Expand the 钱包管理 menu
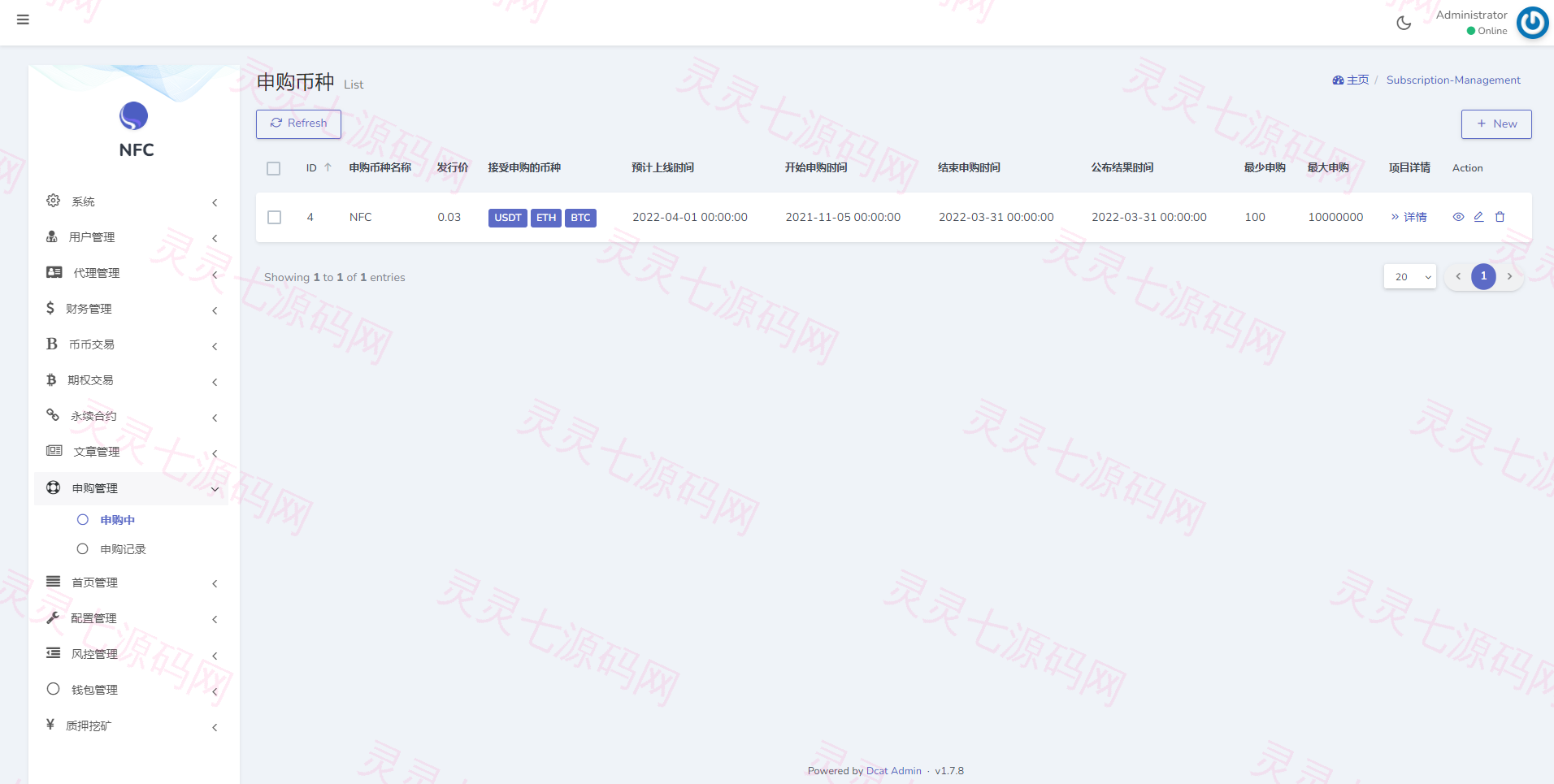Viewport: 1554px width, 784px height. (133, 690)
